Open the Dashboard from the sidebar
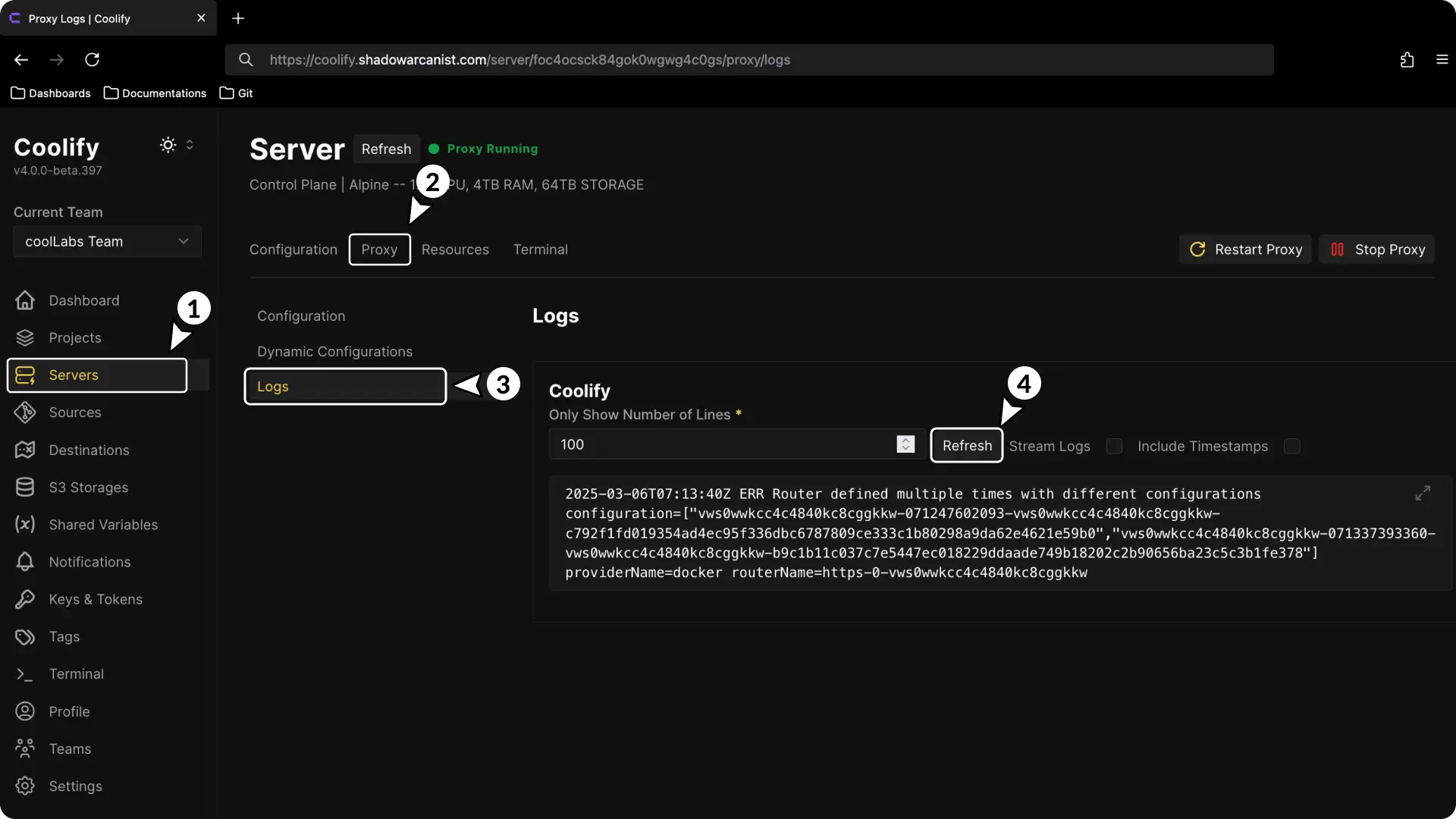Viewport: 1456px width, 819px height. tap(84, 300)
